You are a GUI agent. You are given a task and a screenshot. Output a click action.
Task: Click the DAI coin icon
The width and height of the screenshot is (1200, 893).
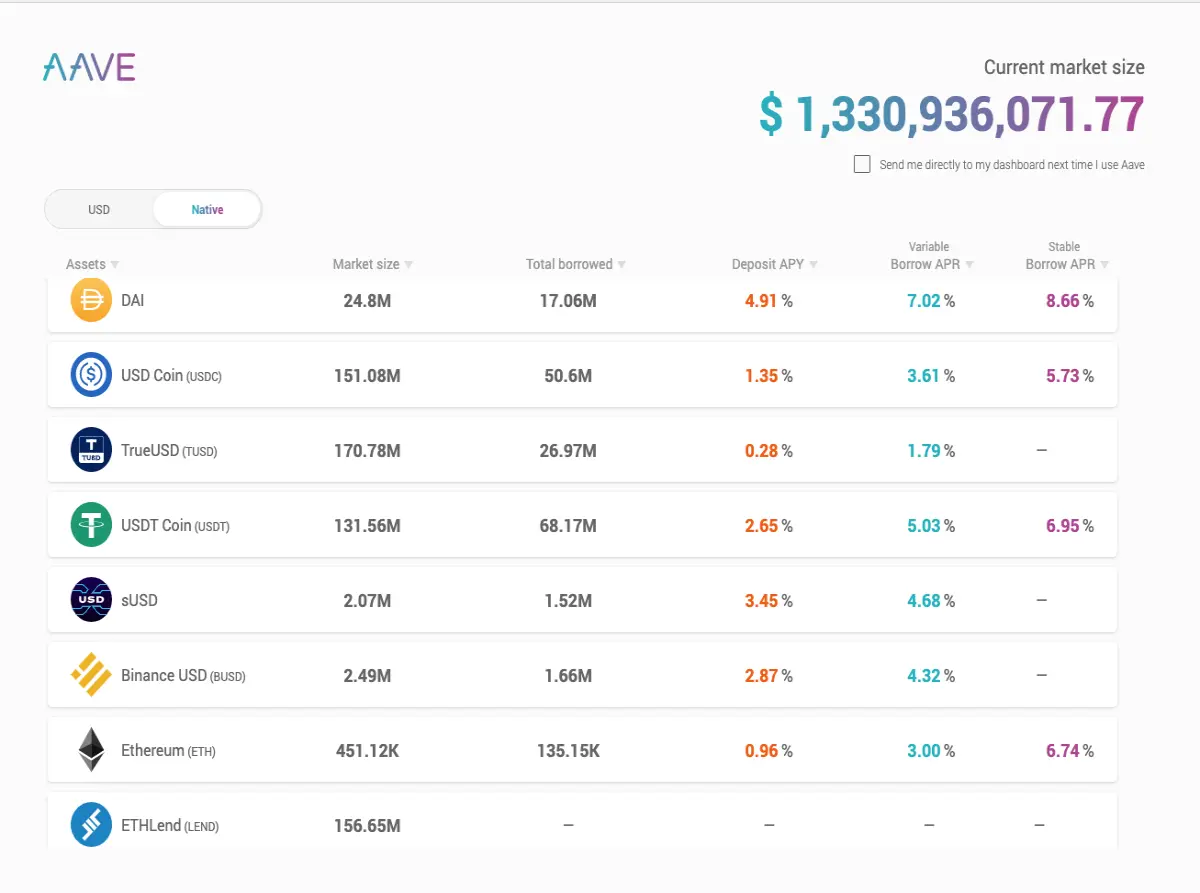[x=91, y=300]
